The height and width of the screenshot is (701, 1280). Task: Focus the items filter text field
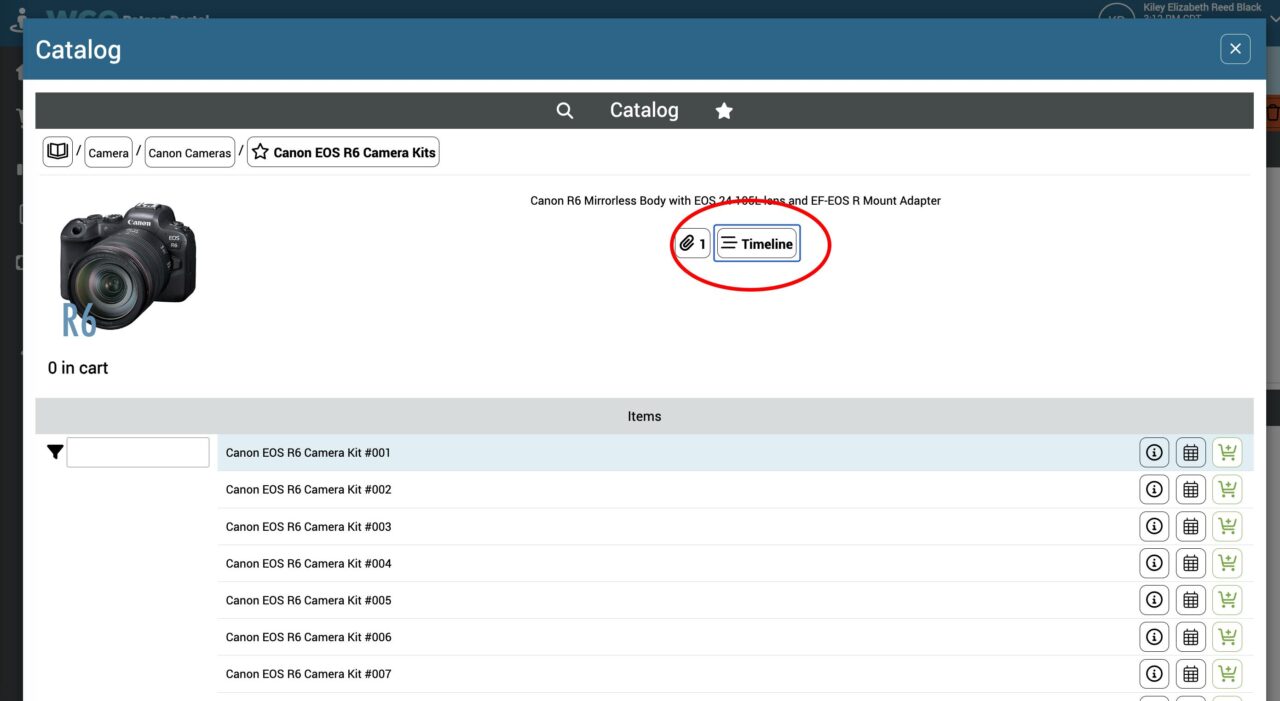point(138,452)
